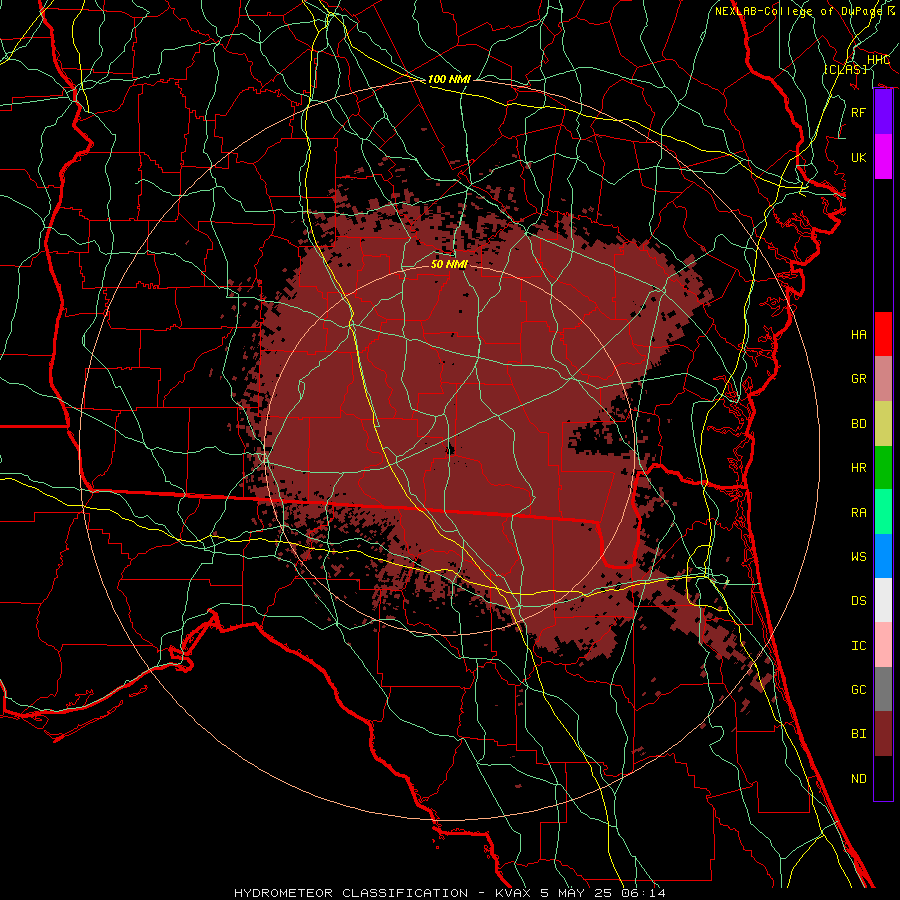
Task: Click the HYDROMETEOR CLASSIFICATION title text
Action: click(351, 893)
